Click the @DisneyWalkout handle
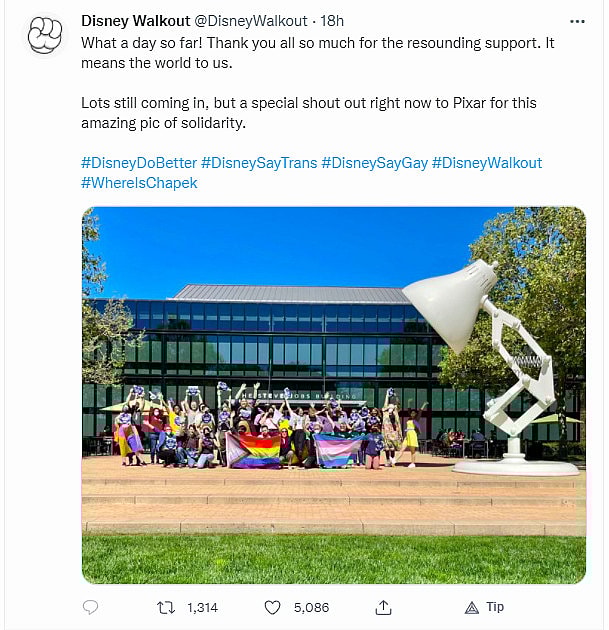 [250, 20]
